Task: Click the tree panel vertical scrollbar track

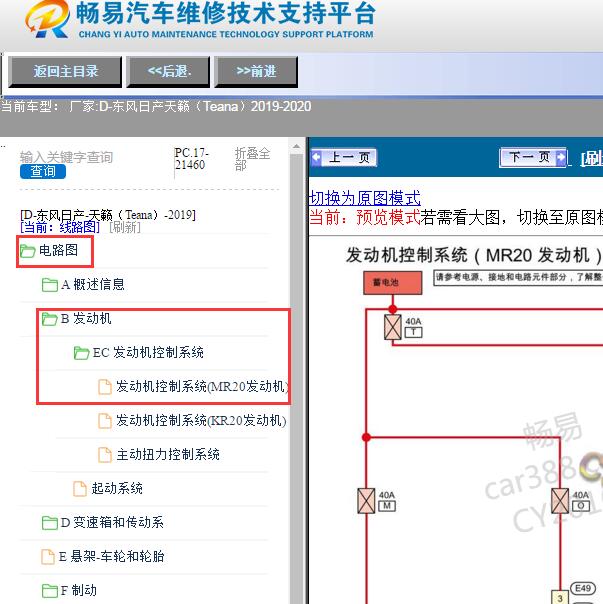Action: 296,379
